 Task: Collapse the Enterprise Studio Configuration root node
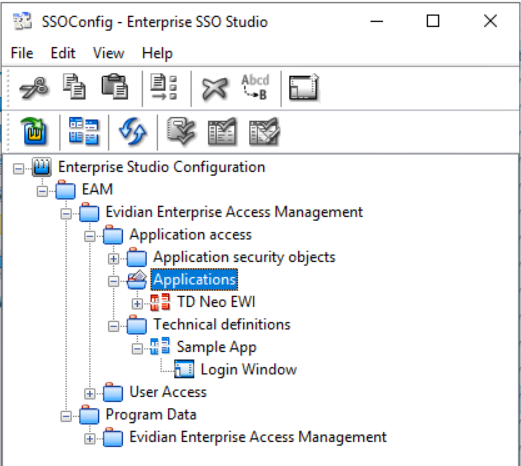point(19,169)
